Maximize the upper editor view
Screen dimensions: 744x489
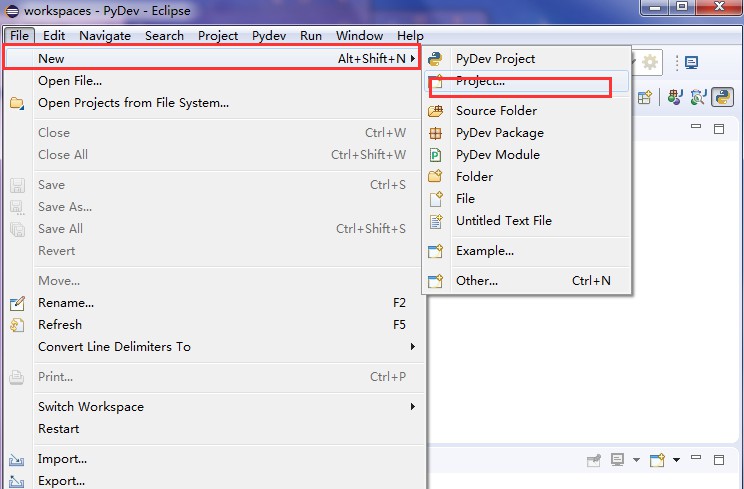(719, 129)
